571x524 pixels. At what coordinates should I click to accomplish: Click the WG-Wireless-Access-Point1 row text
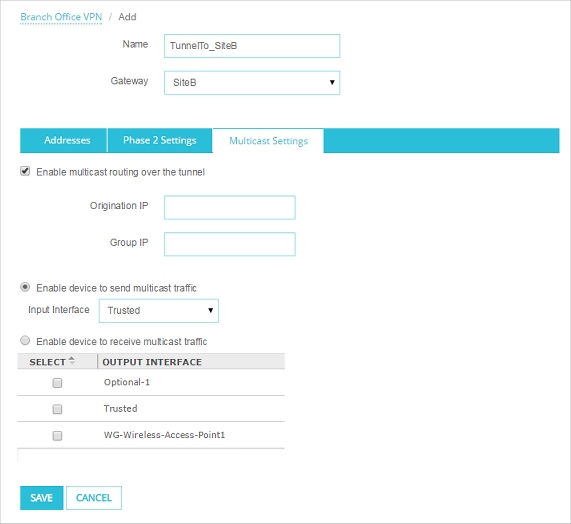[164, 435]
